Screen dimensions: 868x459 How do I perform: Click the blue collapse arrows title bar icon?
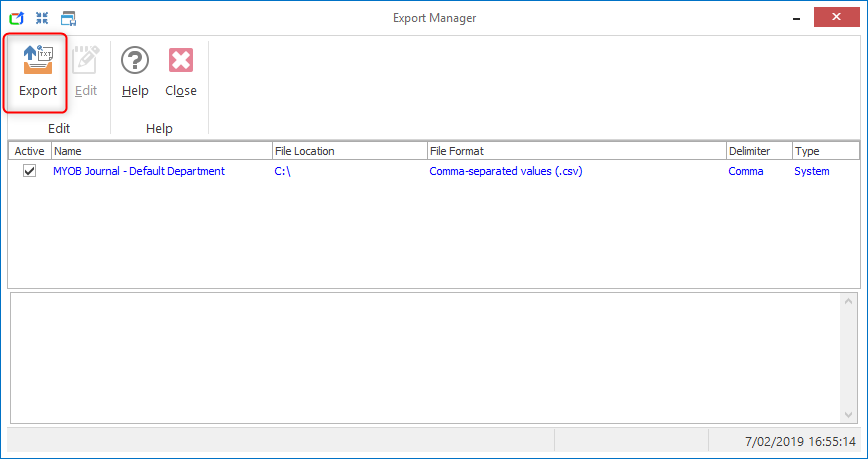click(x=42, y=18)
